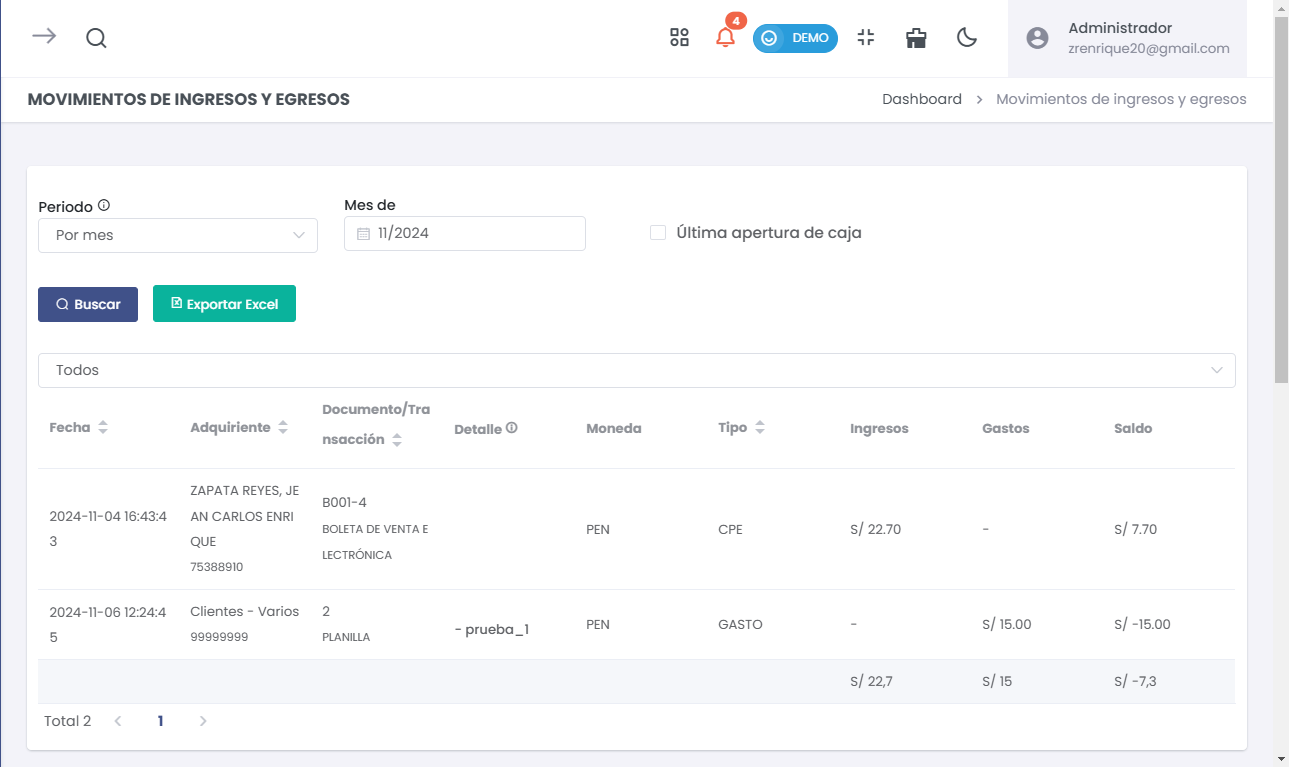Switch to dark mode moon icon
The height and width of the screenshot is (767, 1289).
(966, 38)
